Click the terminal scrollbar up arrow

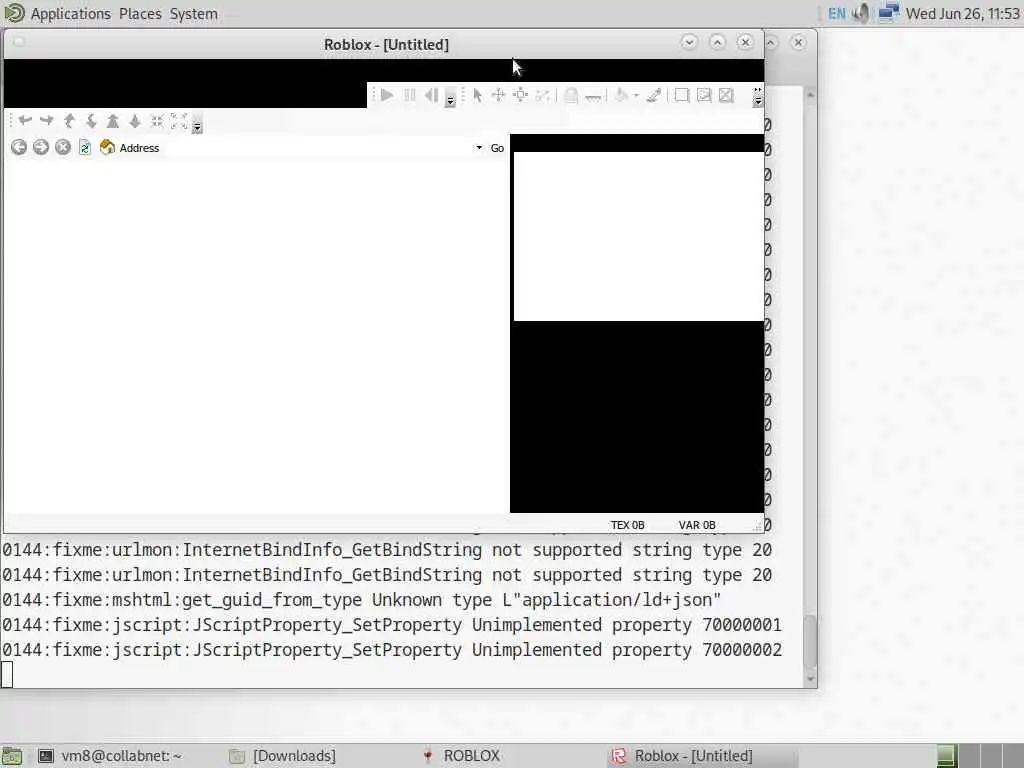tap(810, 95)
